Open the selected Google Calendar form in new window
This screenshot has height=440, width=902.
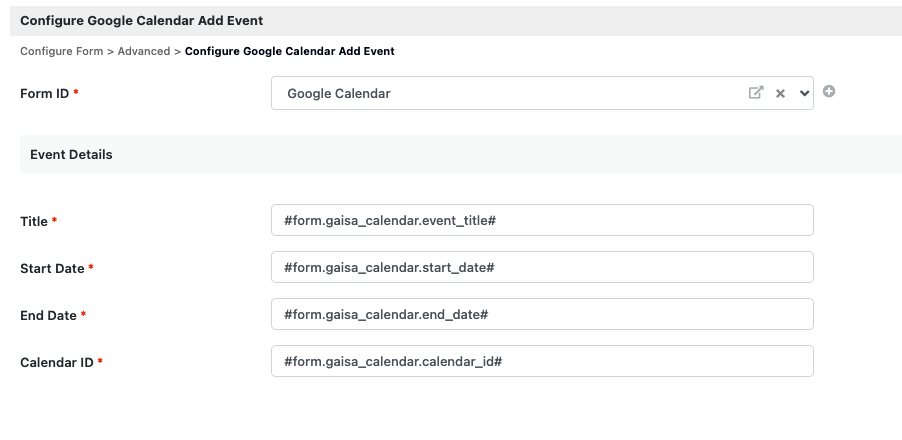coord(756,93)
